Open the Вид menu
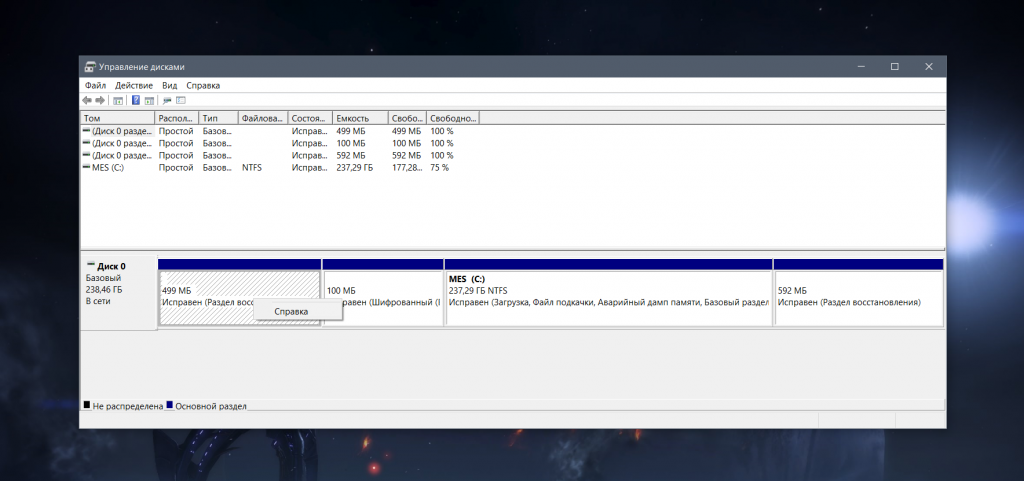1024x481 pixels. click(x=169, y=85)
